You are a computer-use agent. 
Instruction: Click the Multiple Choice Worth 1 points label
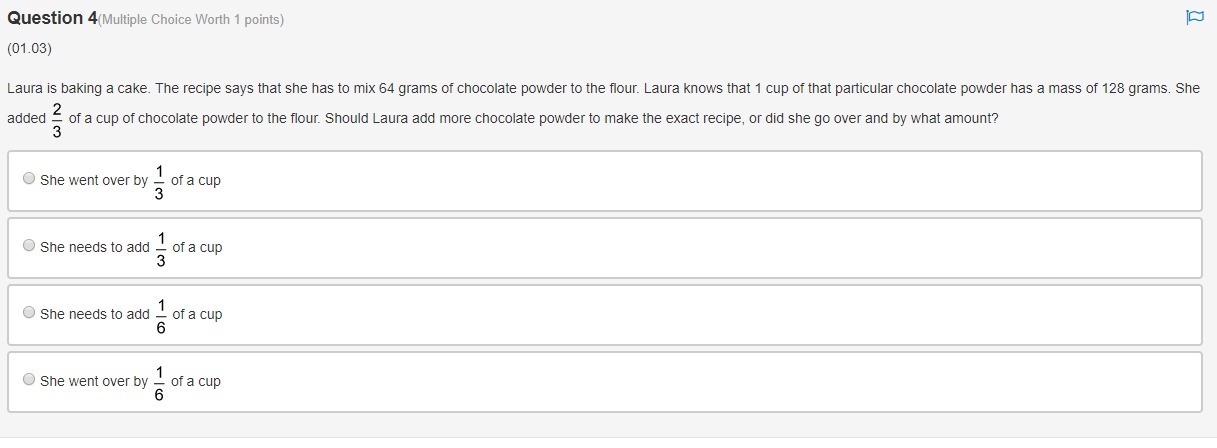click(x=191, y=20)
